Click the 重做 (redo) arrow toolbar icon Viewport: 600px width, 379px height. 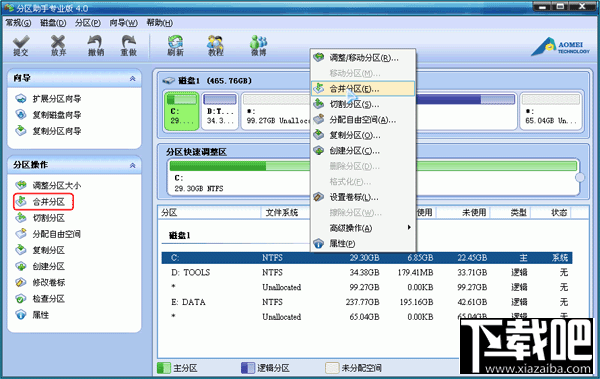tap(129, 46)
